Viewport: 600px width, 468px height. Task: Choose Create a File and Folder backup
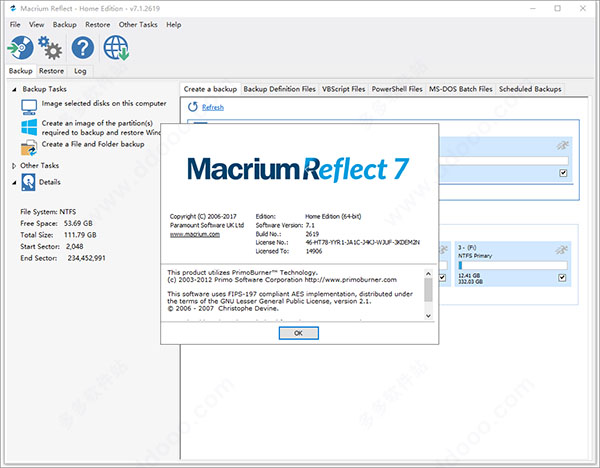pos(93,144)
